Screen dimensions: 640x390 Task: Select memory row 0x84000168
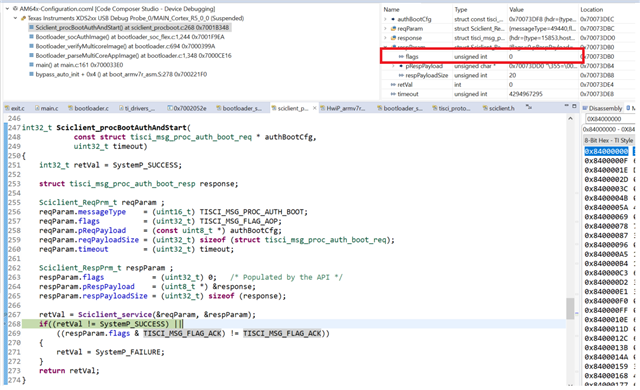pyautogui.click(x=606, y=376)
